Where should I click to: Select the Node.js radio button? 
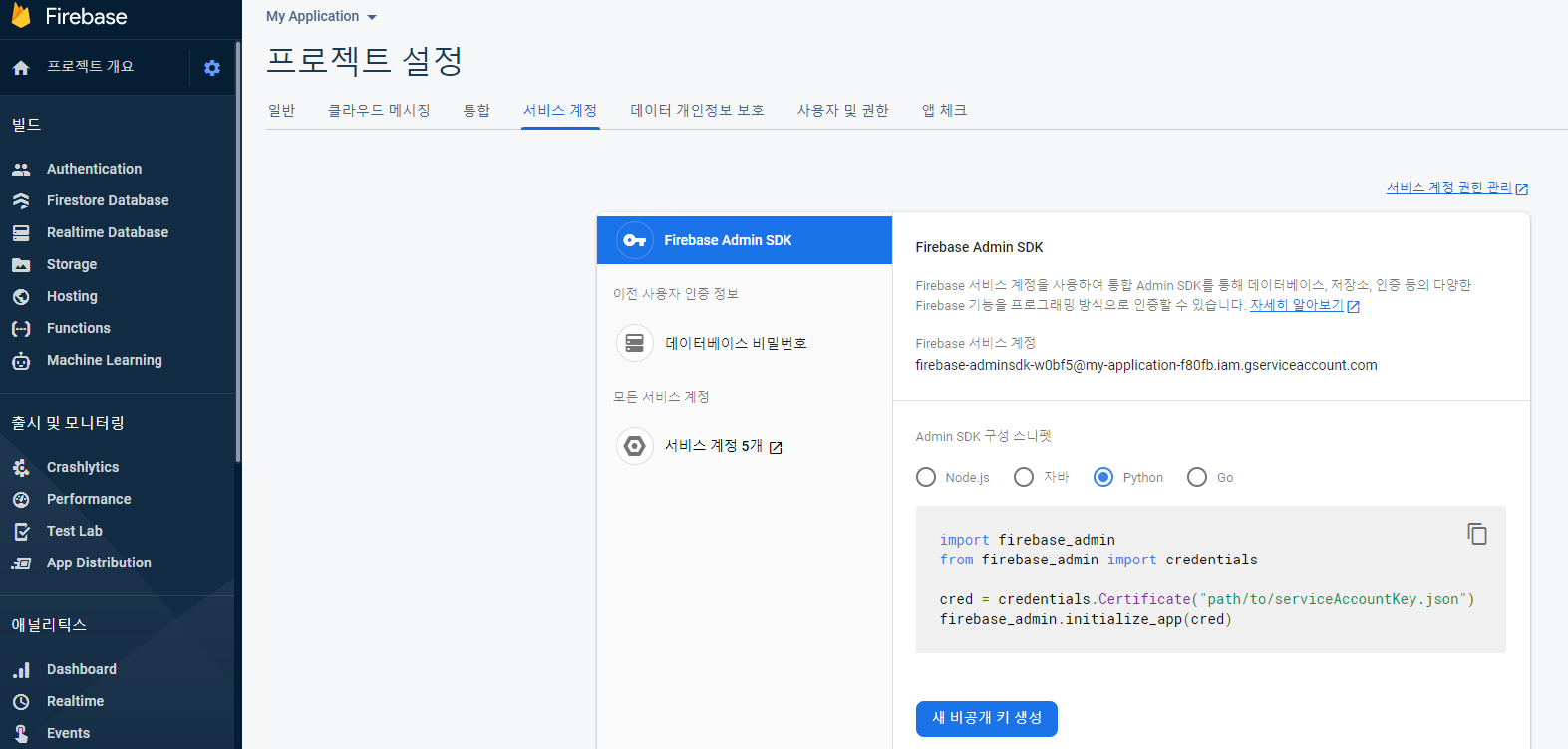tap(926, 477)
